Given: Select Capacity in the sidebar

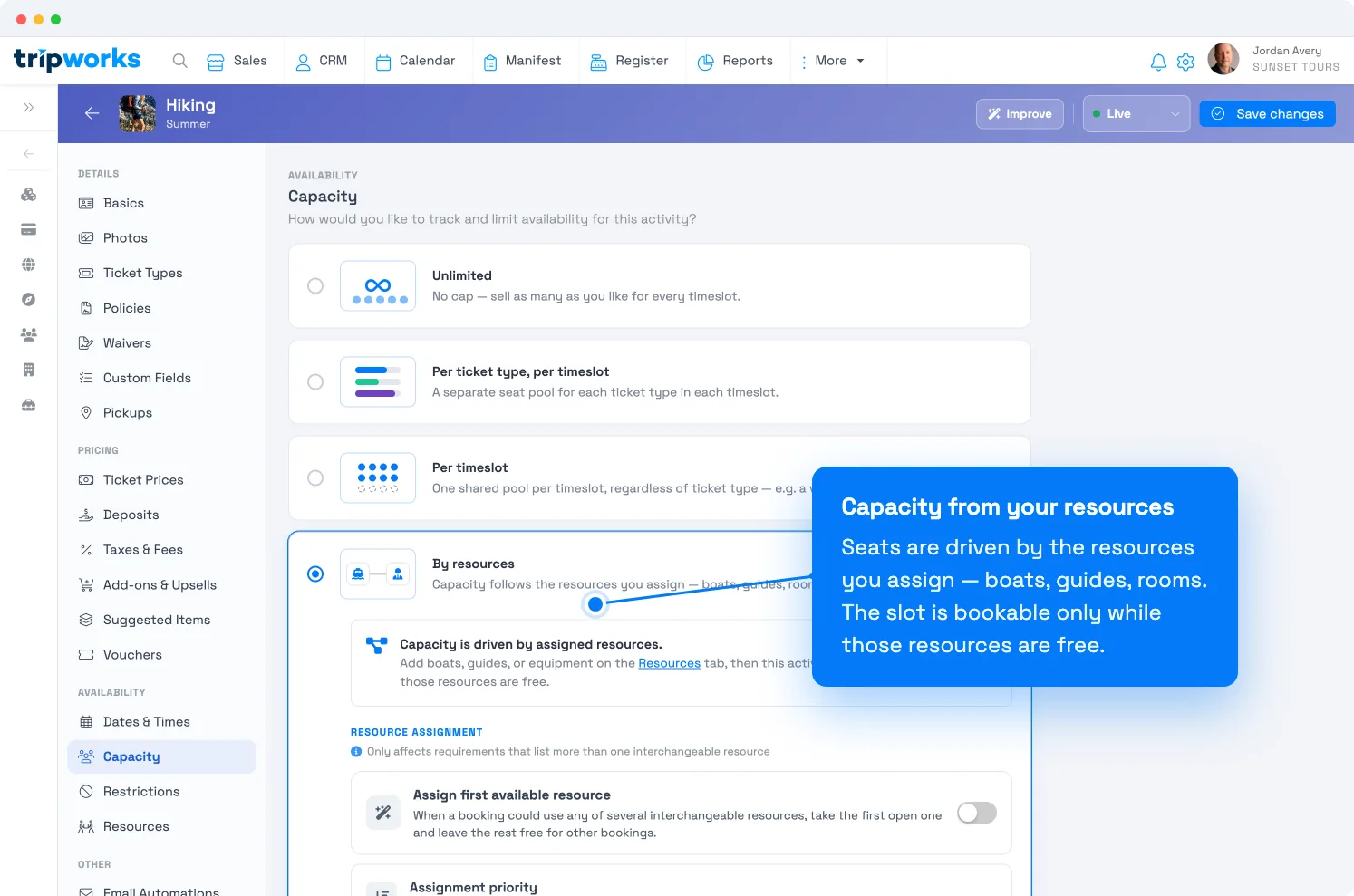Looking at the screenshot, I should click(161, 757).
